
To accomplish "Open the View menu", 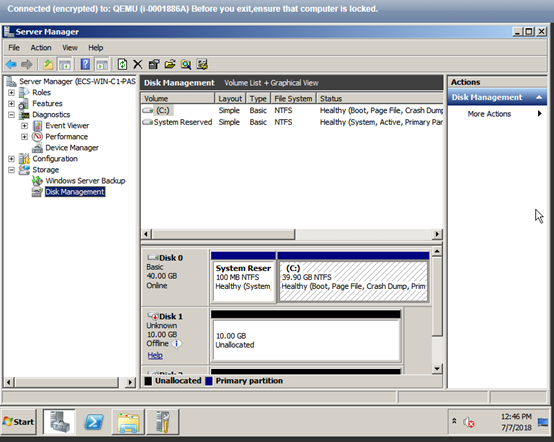I will click(x=70, y=48).
